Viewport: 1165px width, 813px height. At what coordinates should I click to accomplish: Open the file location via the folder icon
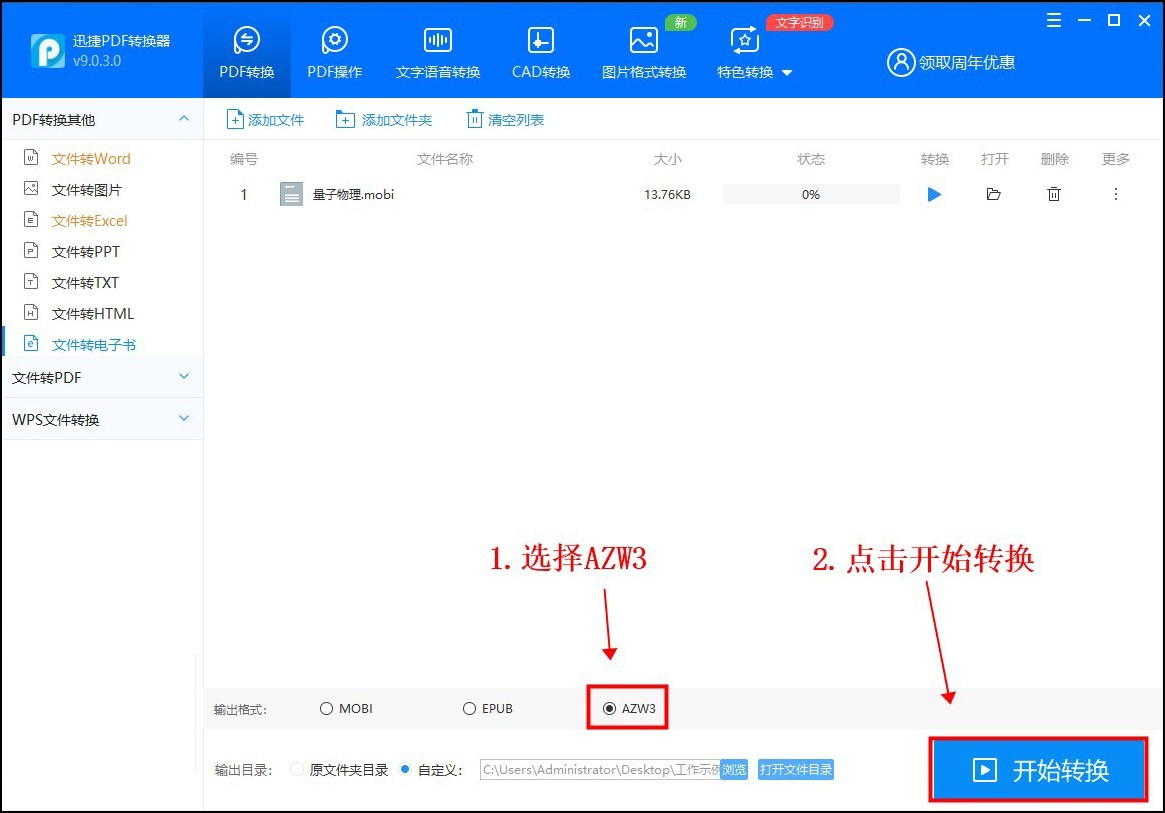[x=993, y=194]
